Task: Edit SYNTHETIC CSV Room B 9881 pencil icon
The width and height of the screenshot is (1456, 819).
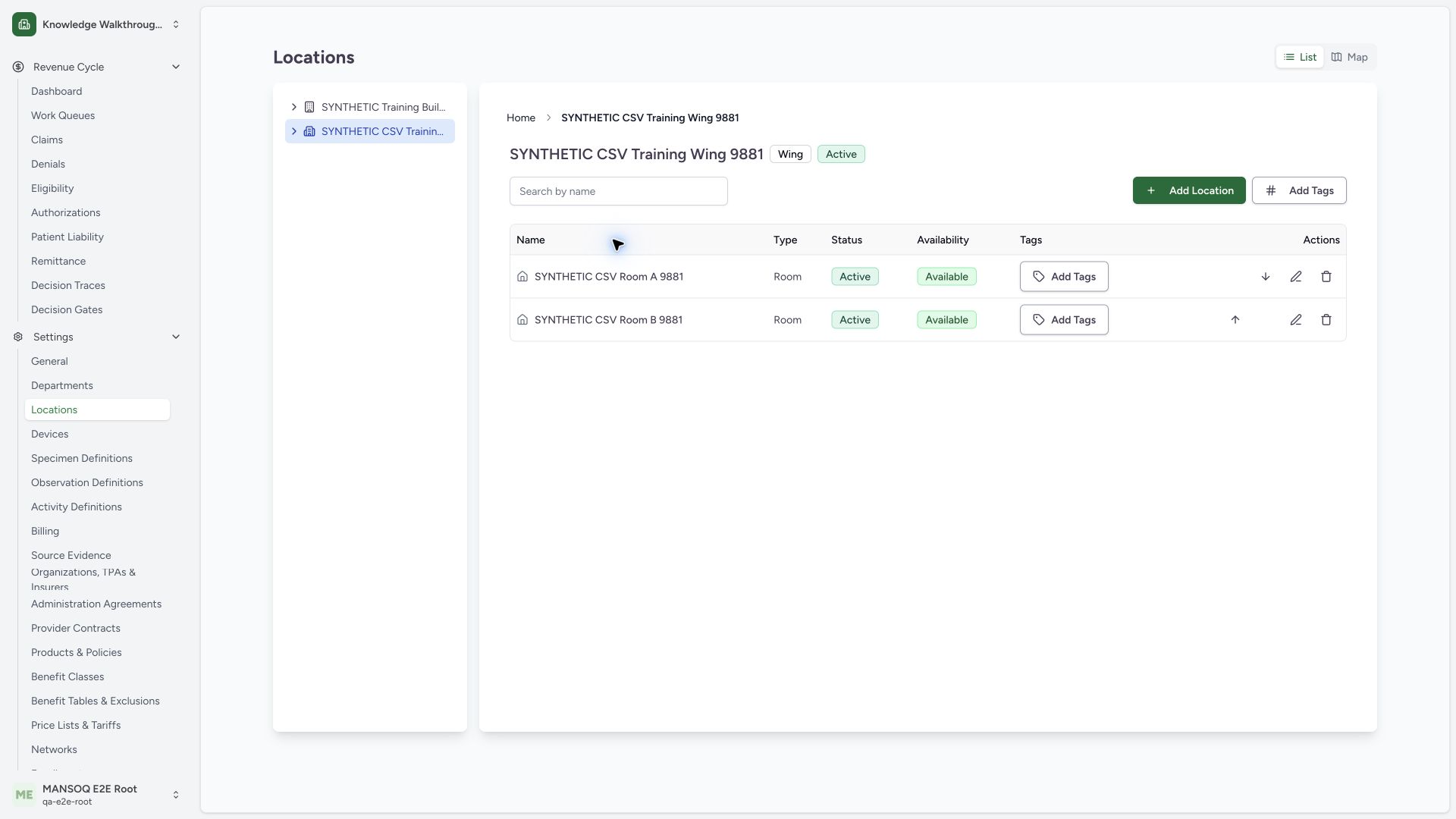Action: click(x=1296, y=320)
